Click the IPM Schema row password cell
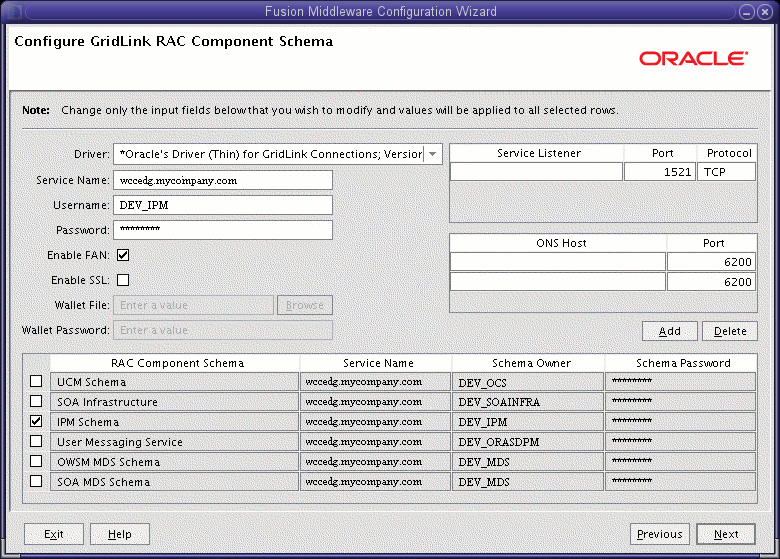780x559 pixels. [x=681, y=422]
